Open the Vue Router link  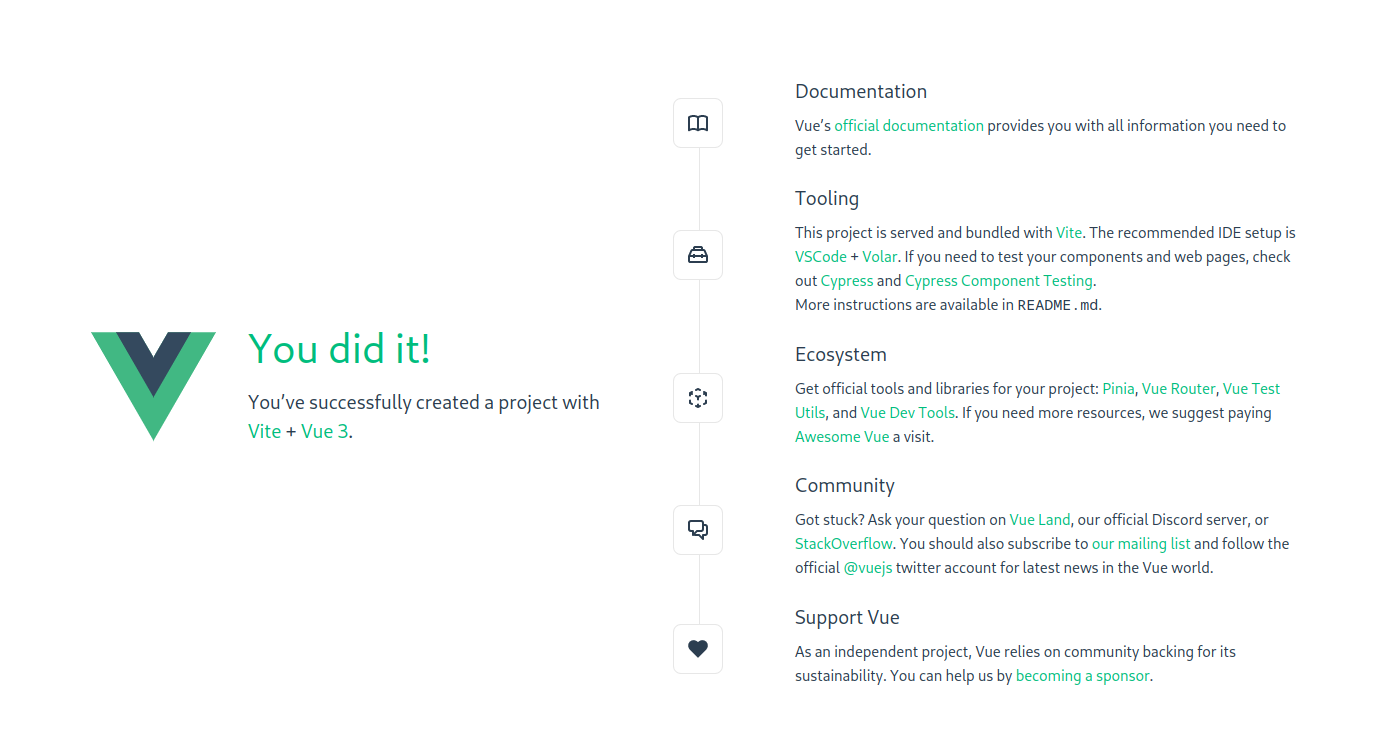1179,388
